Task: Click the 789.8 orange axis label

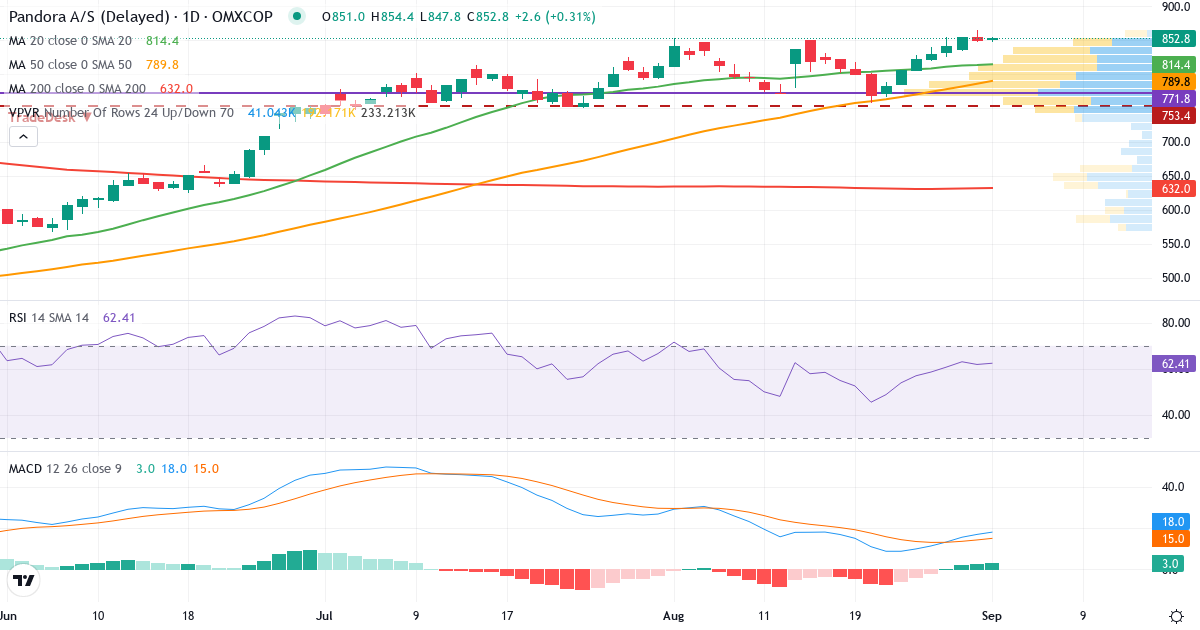Action: pyautogui.click(x=1176, y=81)
